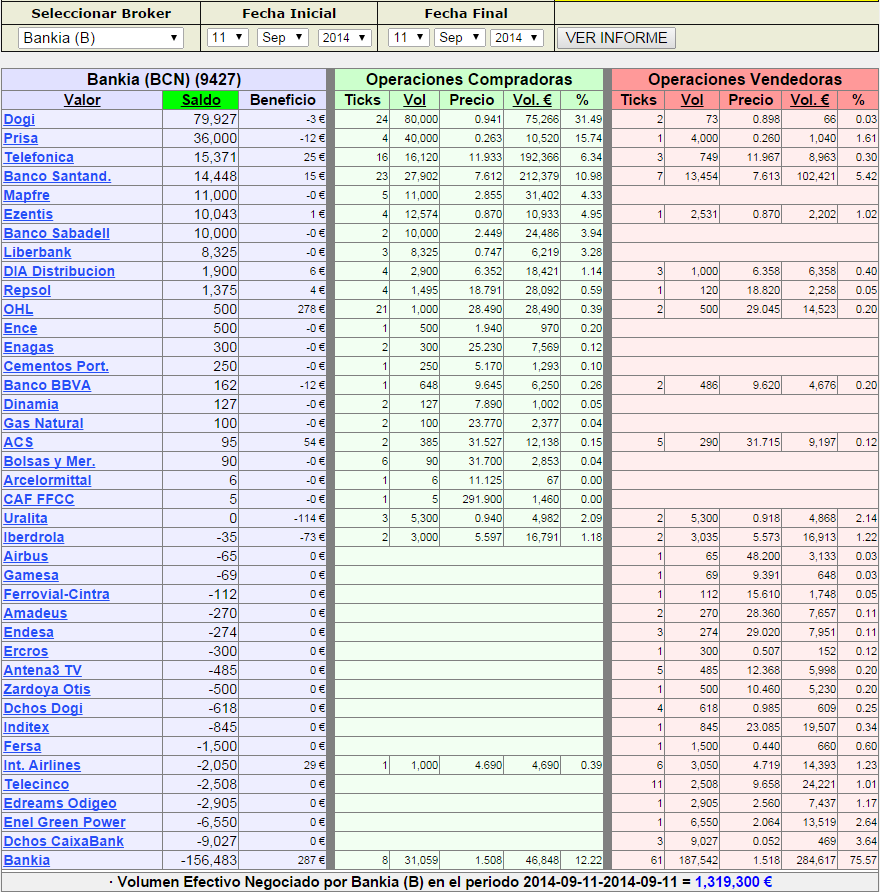Image resolution: width=881 pixels, height=892 pixels.
Task: Open the Repsol stock link
Action: [x=27, y=291]
